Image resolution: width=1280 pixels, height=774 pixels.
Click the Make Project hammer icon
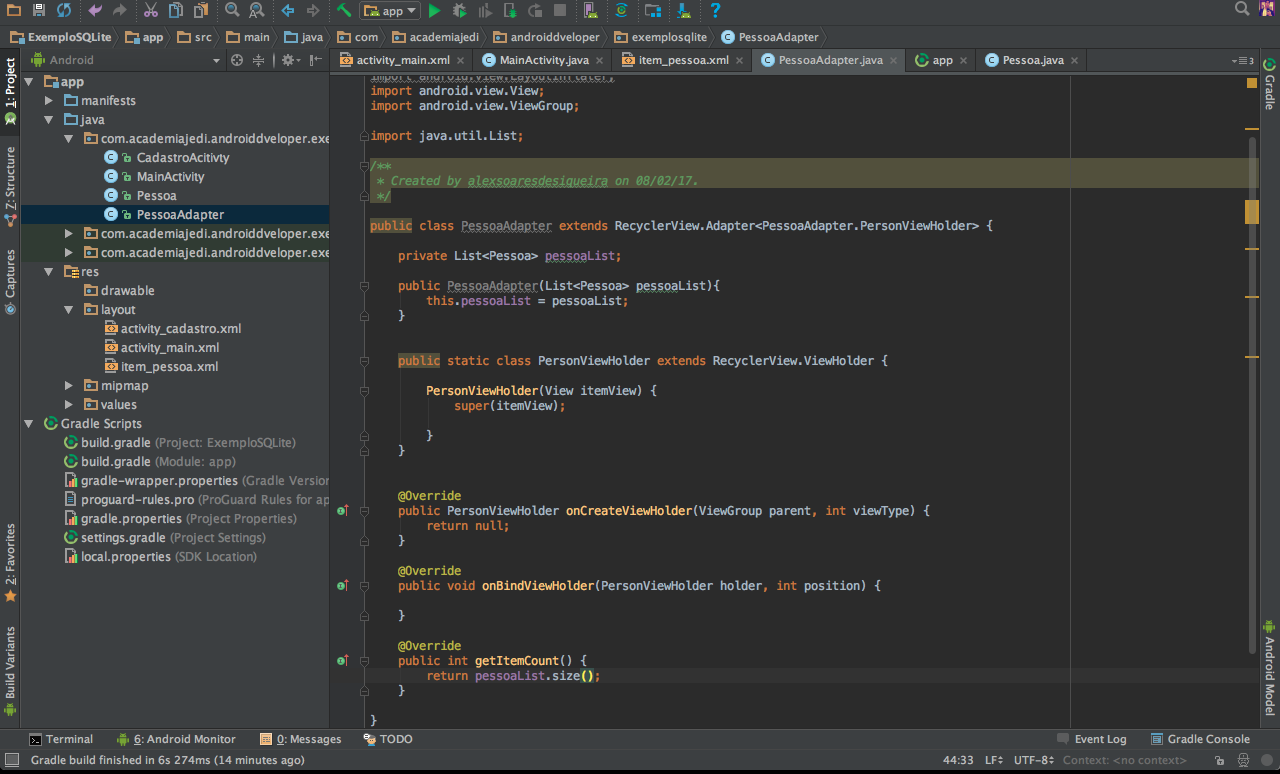coord(344,11)
